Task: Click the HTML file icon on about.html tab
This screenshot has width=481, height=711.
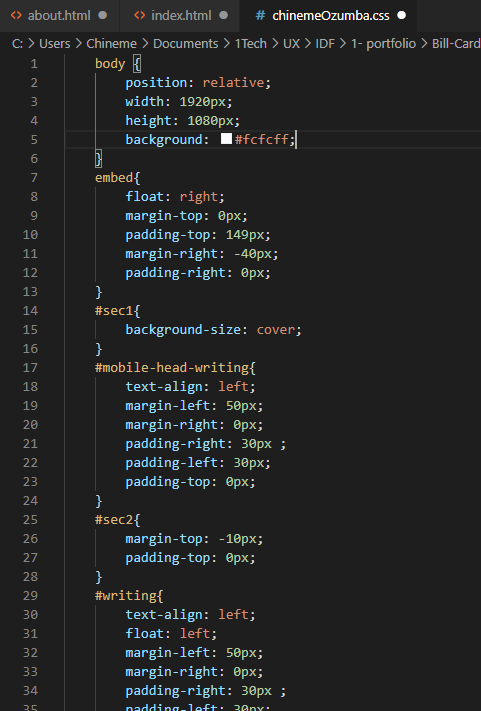Action: pyautogui.click(x=16, y=15)
